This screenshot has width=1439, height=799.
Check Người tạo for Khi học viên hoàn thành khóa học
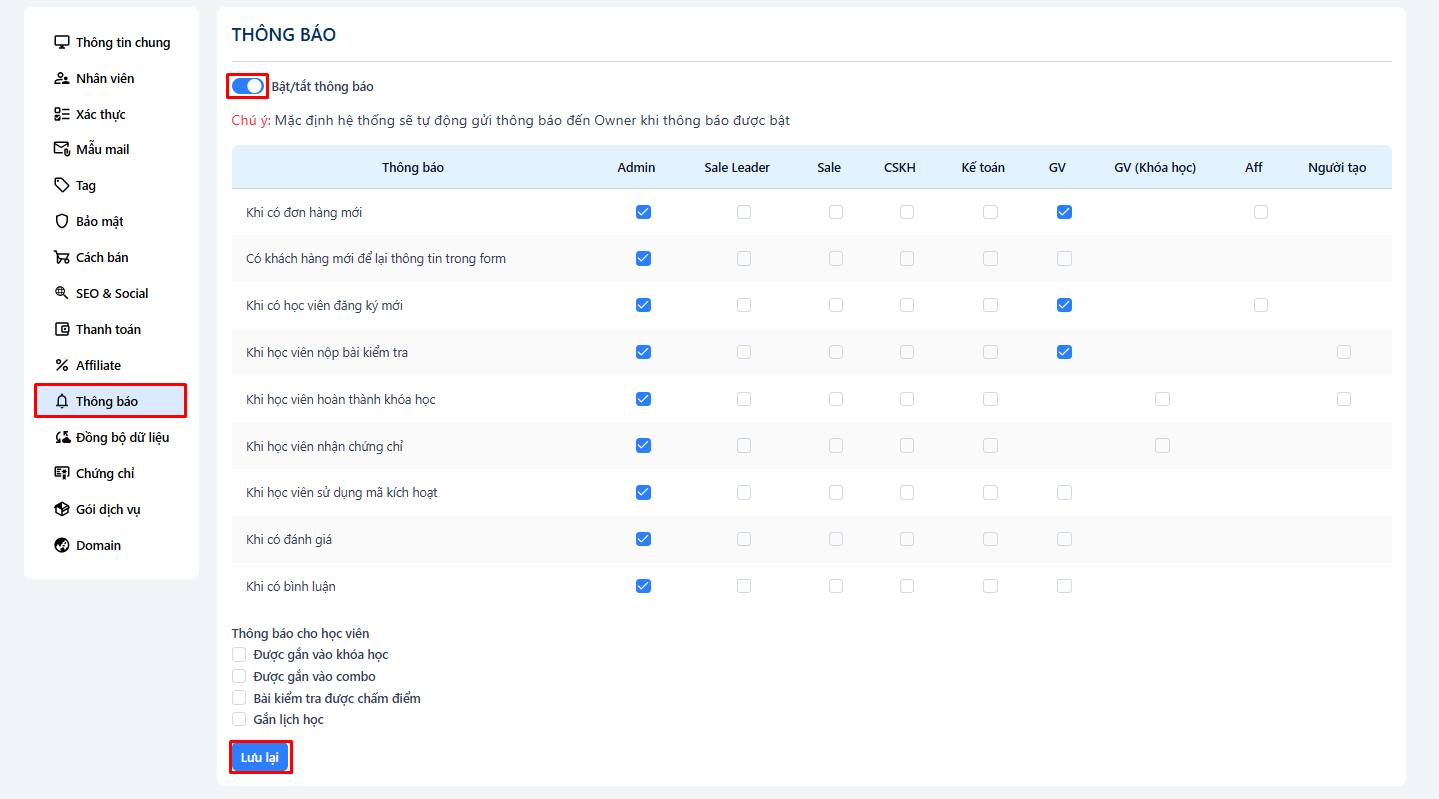tap(1344, 399)
